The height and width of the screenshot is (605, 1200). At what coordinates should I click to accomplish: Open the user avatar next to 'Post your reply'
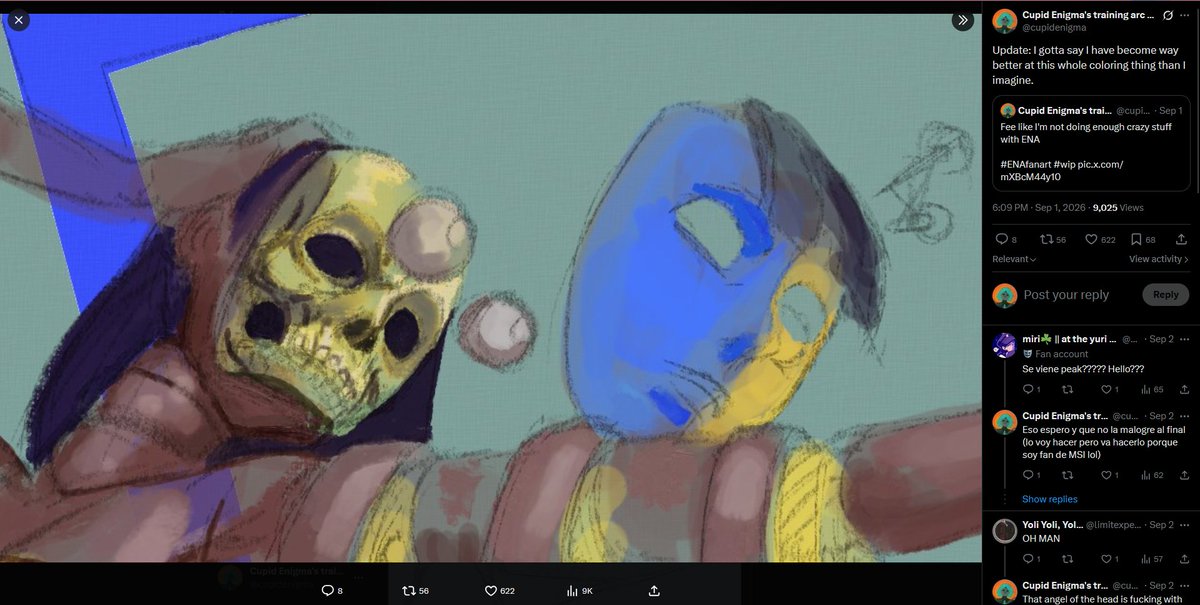(x=1004, y=294)
